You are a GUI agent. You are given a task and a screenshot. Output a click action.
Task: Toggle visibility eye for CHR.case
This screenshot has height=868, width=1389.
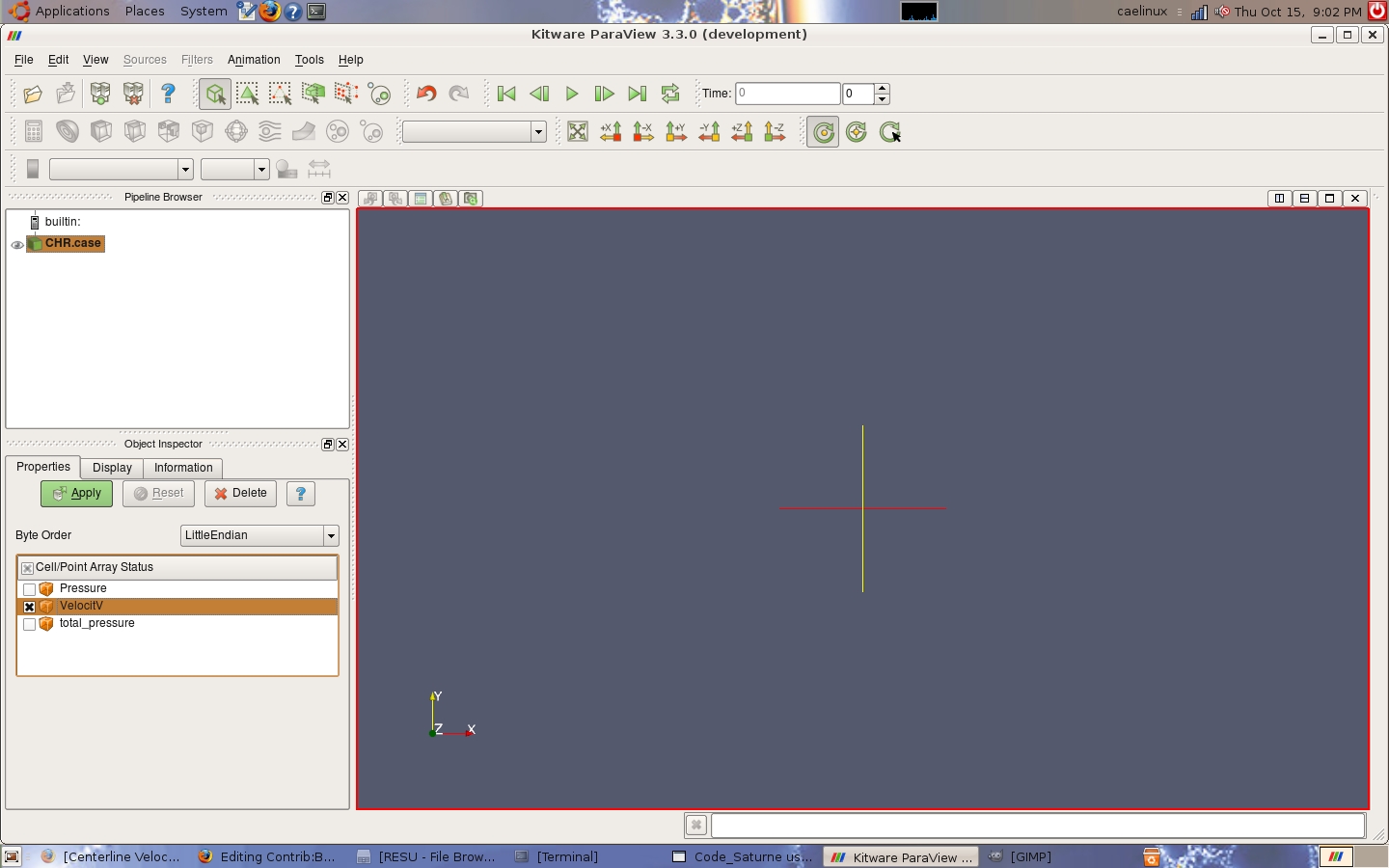(16, 245)
